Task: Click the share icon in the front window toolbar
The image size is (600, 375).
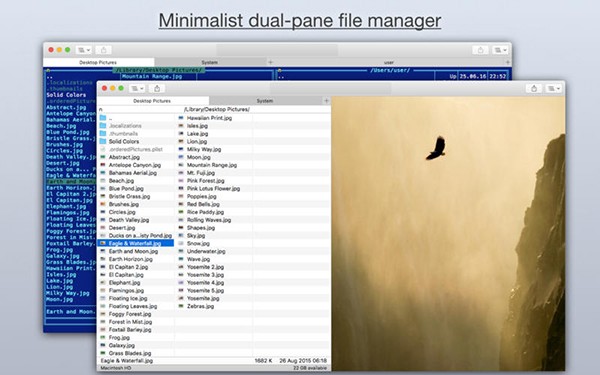Action: click(157, 88)
